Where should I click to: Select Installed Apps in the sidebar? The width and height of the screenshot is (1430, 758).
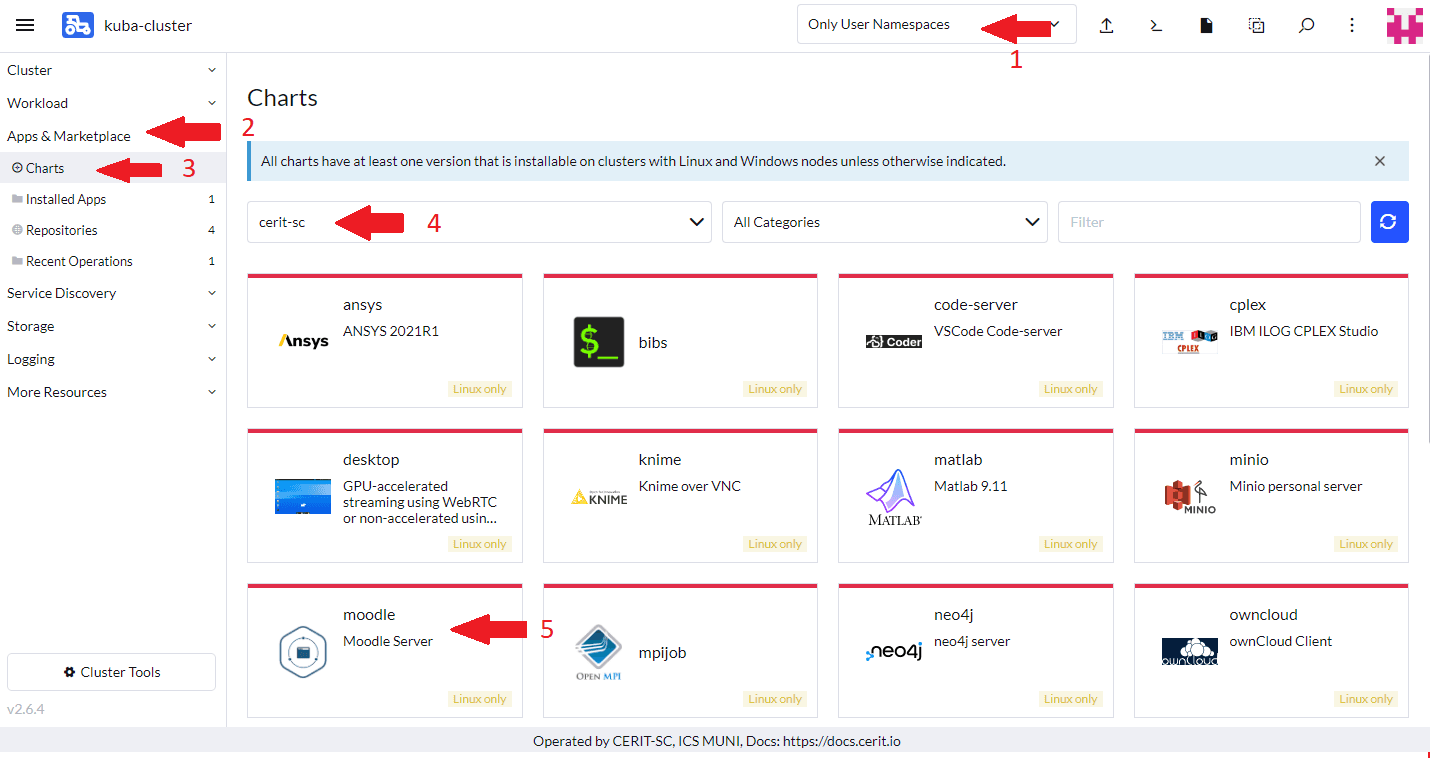click(66, 199)
